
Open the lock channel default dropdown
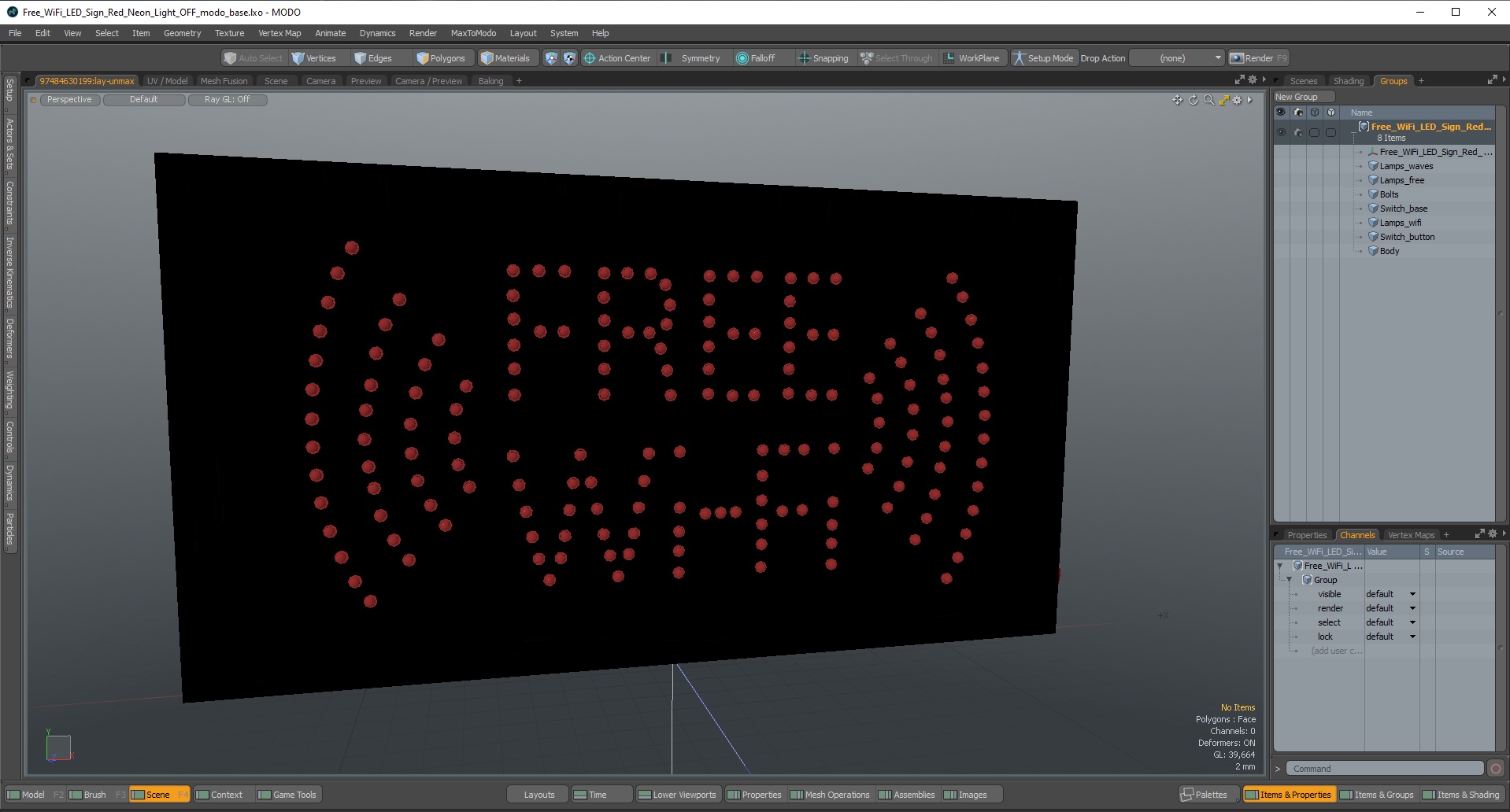pos(1391,637)
